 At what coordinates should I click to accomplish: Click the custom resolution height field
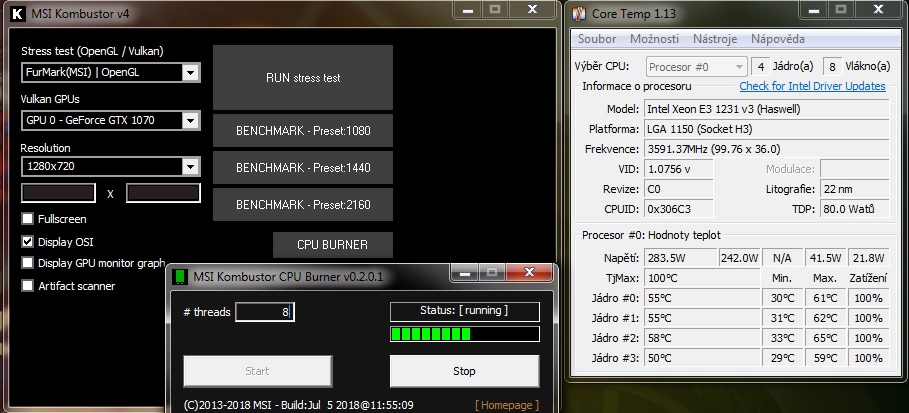click(x=163, y=193)
